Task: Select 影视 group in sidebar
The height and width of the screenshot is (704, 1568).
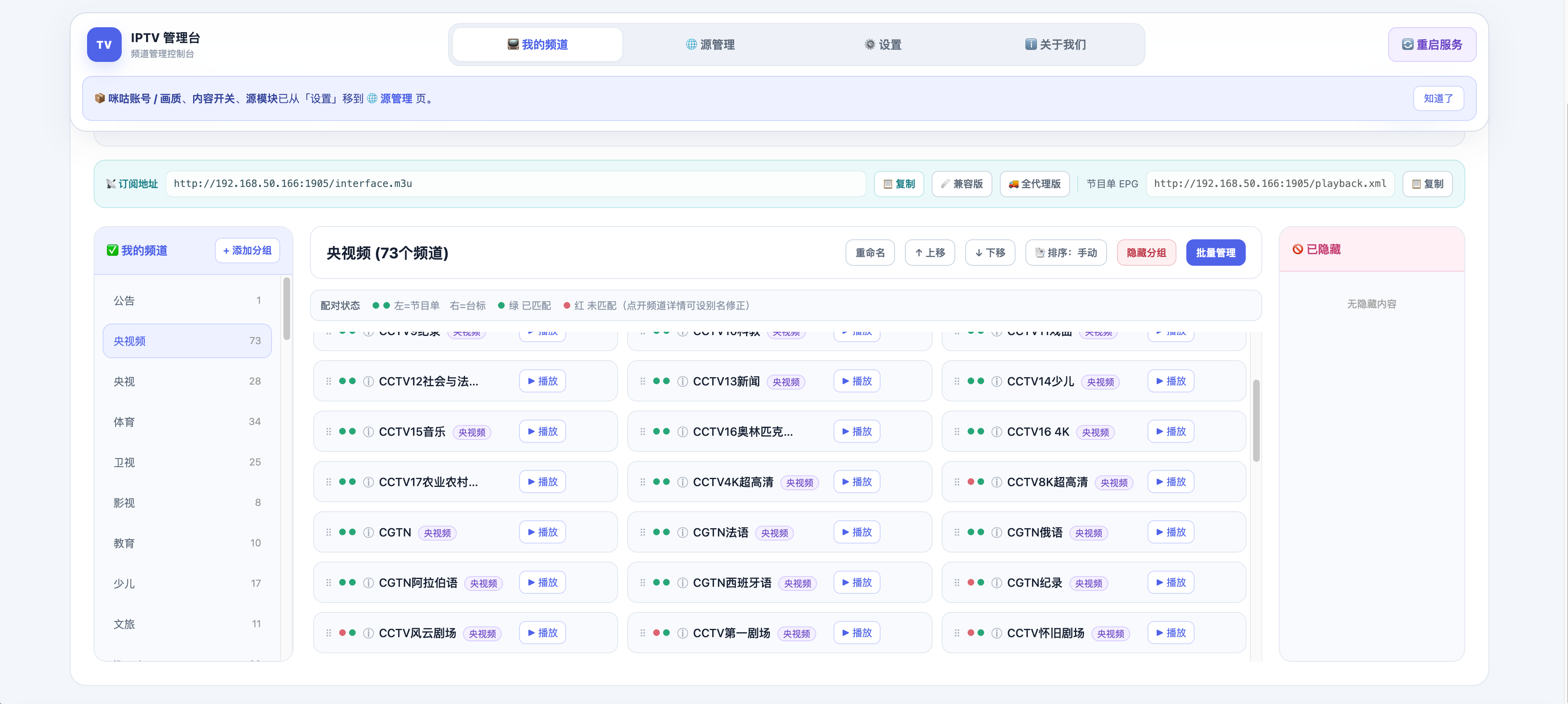Action: coord(187,503)
